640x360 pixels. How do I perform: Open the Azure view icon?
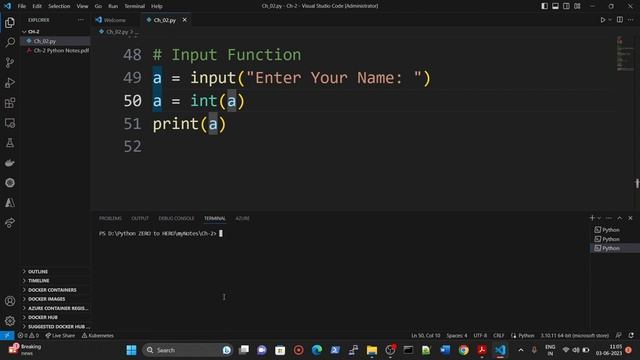click(10, 203)
